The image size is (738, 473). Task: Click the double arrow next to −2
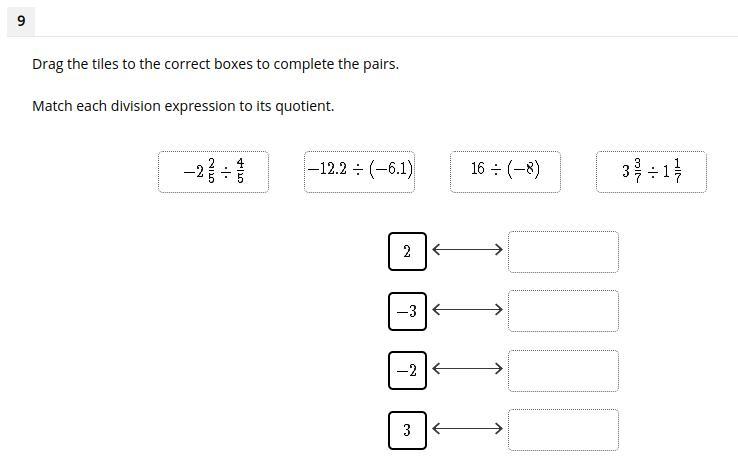click(x=467, y=369)
